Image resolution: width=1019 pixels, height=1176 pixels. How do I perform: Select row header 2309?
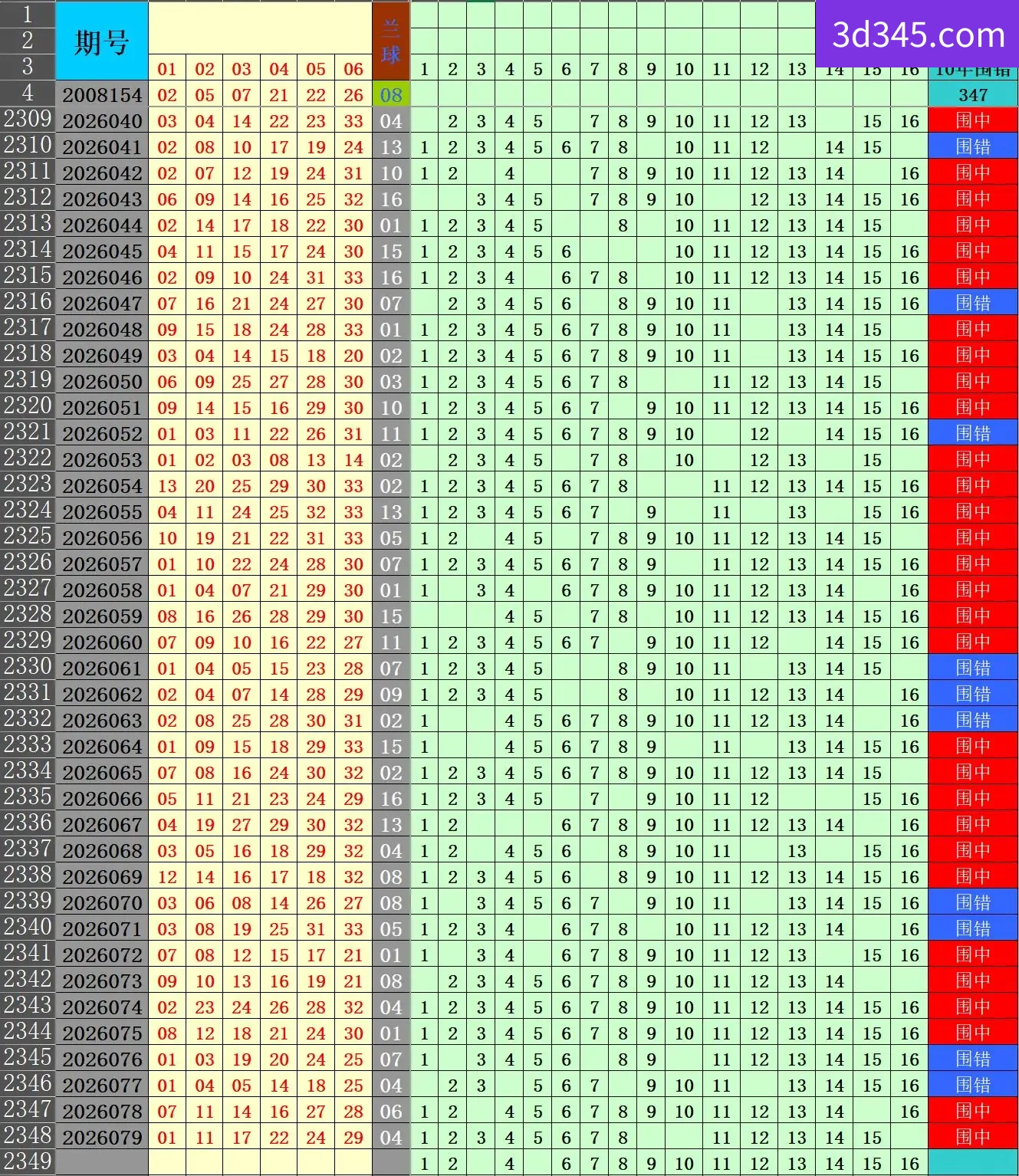pyautogui.click(x=28, y=120)
